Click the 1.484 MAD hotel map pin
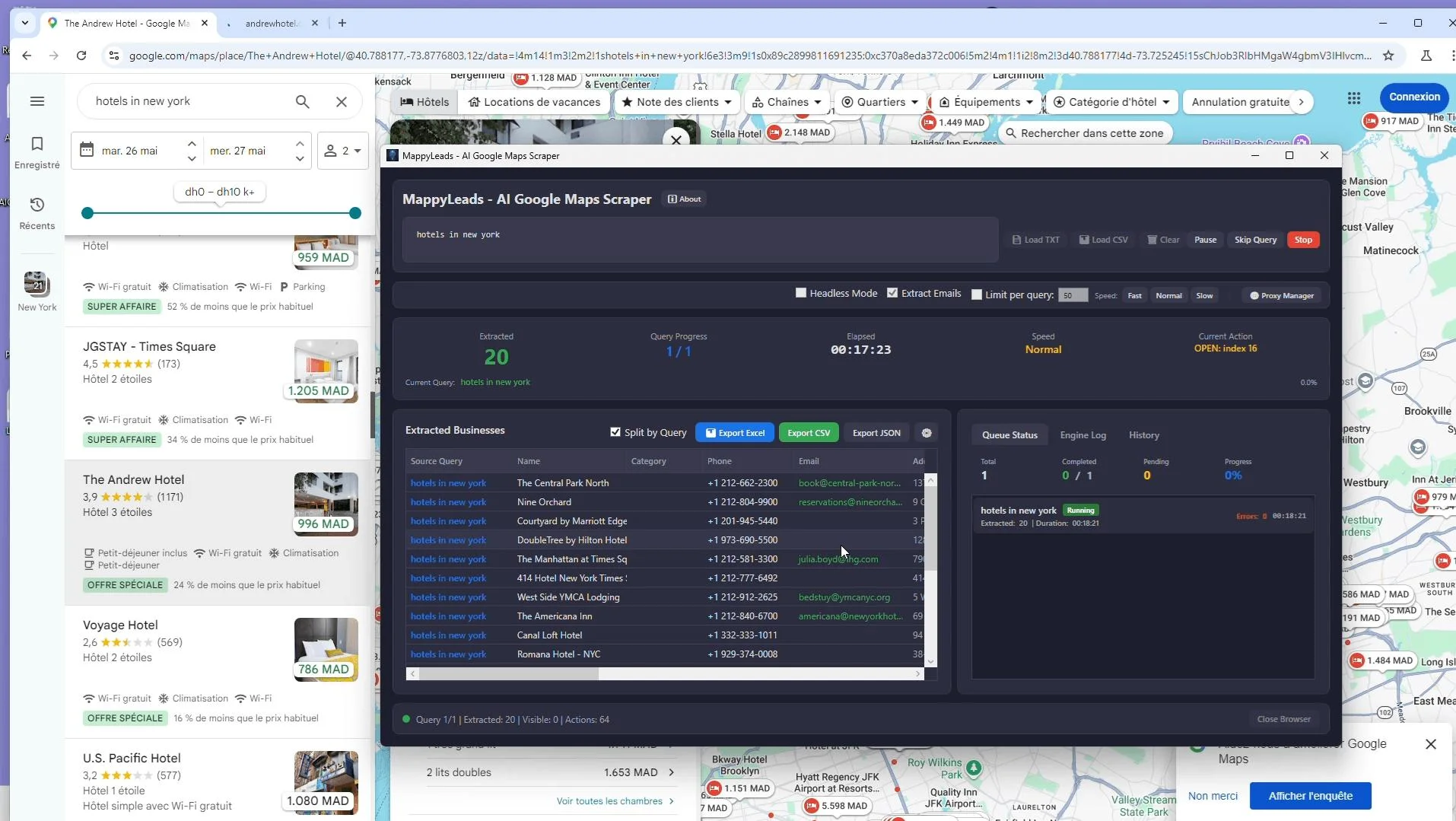The image size is (1456, 821). pyautogui.click(x=1381, y=660)
